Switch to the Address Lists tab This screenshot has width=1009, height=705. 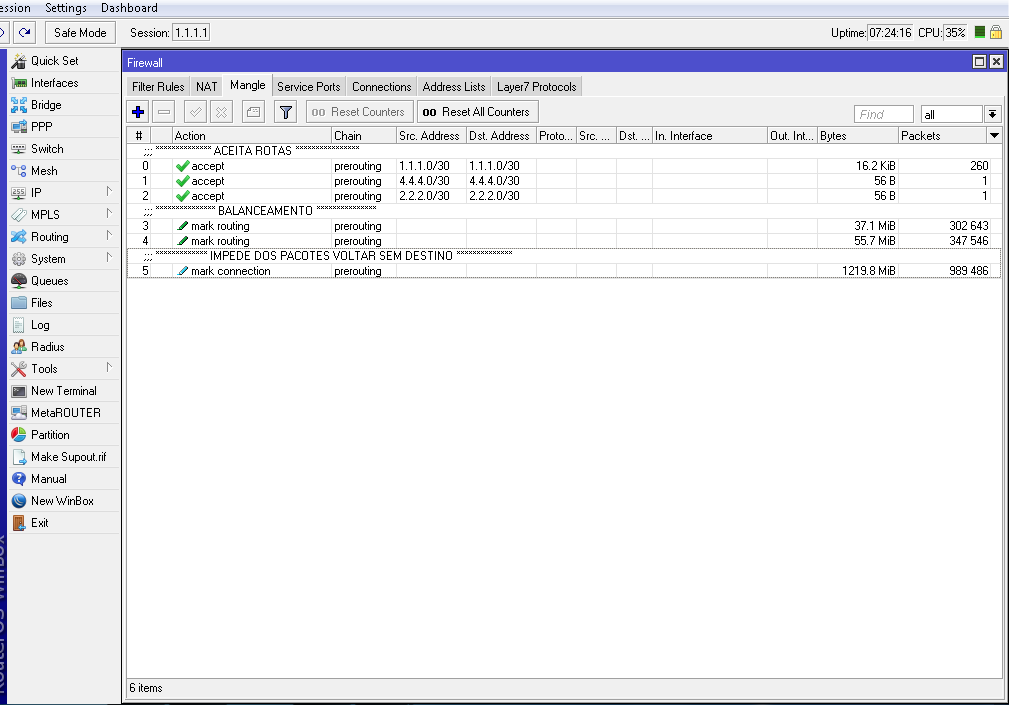click(454, 87)
